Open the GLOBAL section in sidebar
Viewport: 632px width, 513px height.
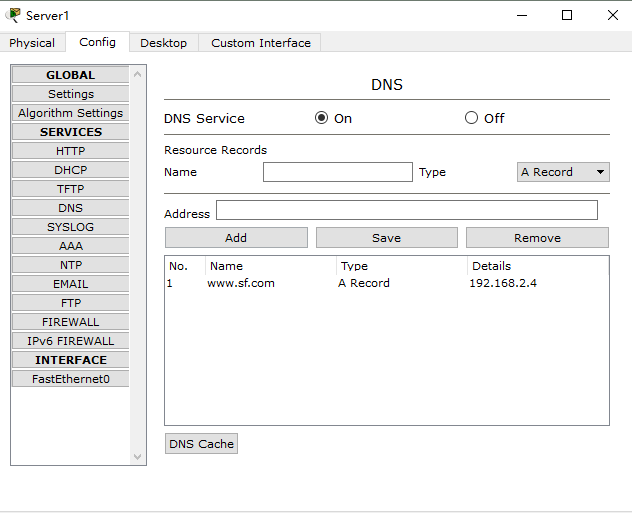point(71,75)
